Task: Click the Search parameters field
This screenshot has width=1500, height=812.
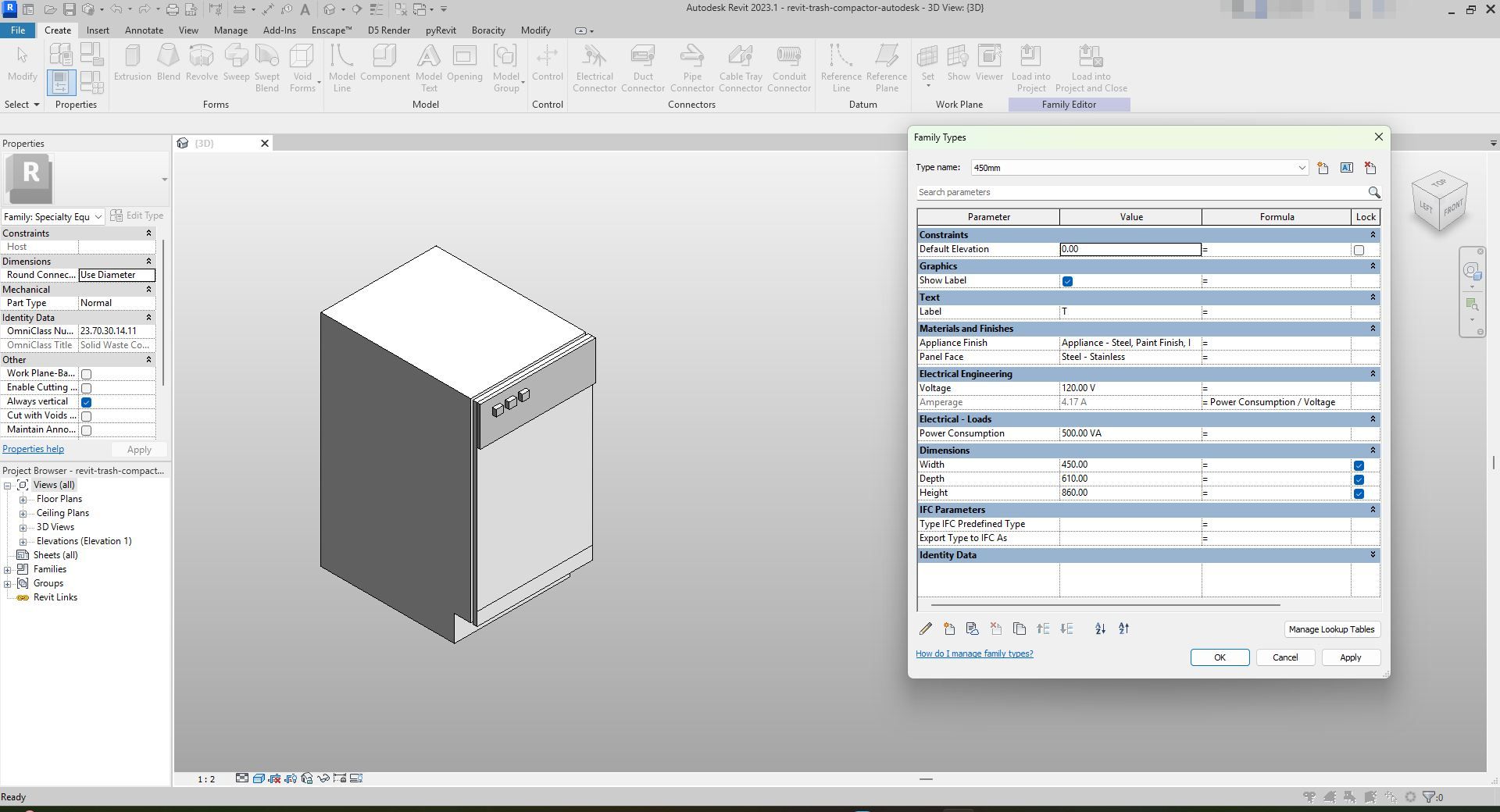Action: point(1141,192)
